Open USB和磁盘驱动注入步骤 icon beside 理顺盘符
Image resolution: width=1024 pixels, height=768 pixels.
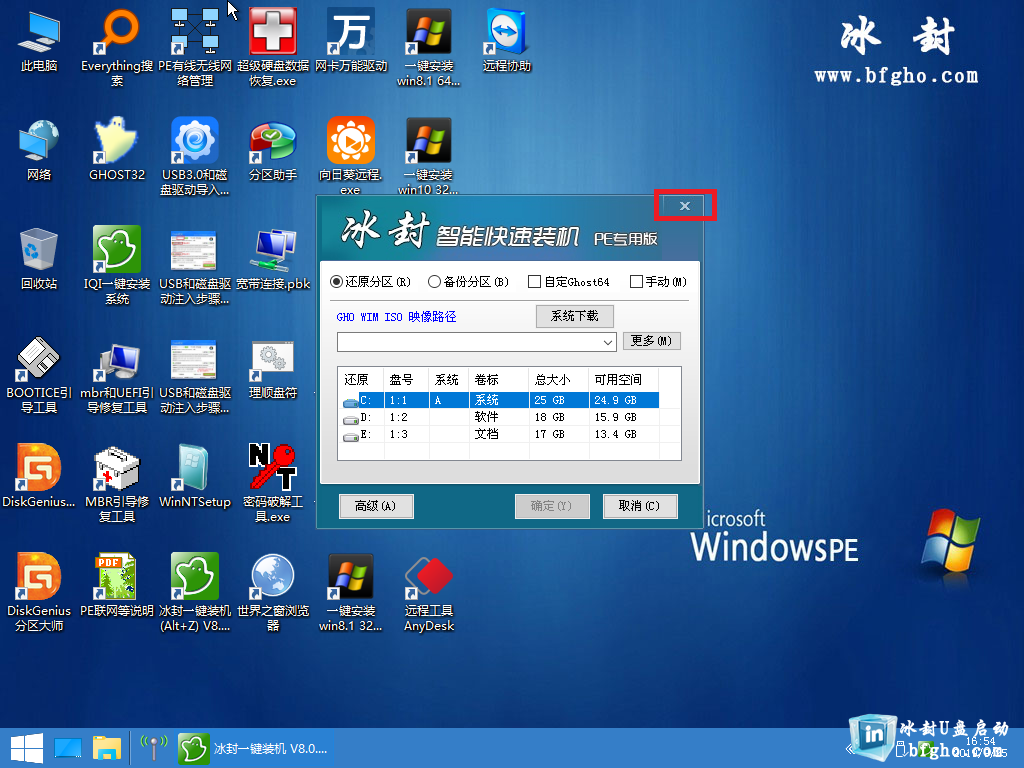(x=195, y=374)
